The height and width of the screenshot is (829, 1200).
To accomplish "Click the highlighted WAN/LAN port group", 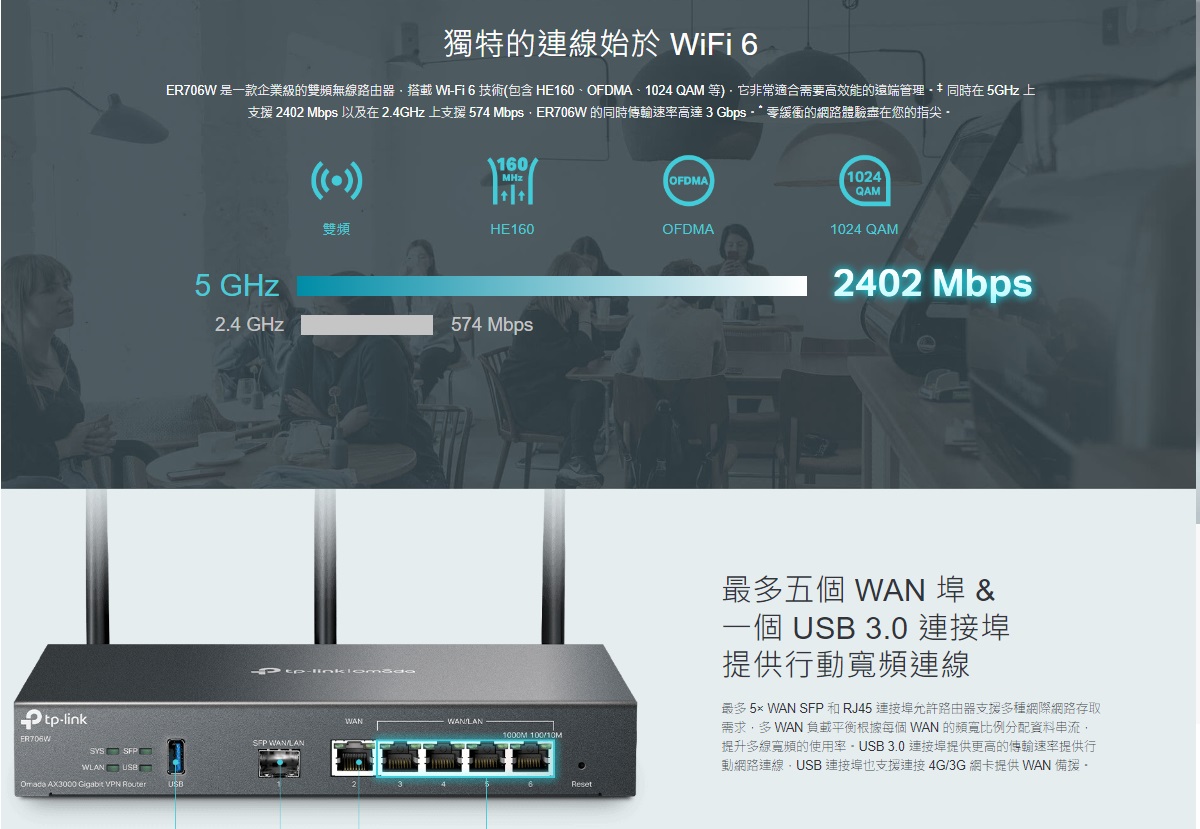I will click(464, 757).
